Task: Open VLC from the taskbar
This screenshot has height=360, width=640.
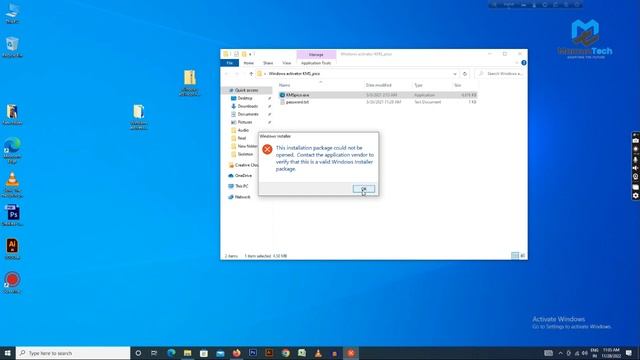Action: pyautogui.click(x=318, y=353)
